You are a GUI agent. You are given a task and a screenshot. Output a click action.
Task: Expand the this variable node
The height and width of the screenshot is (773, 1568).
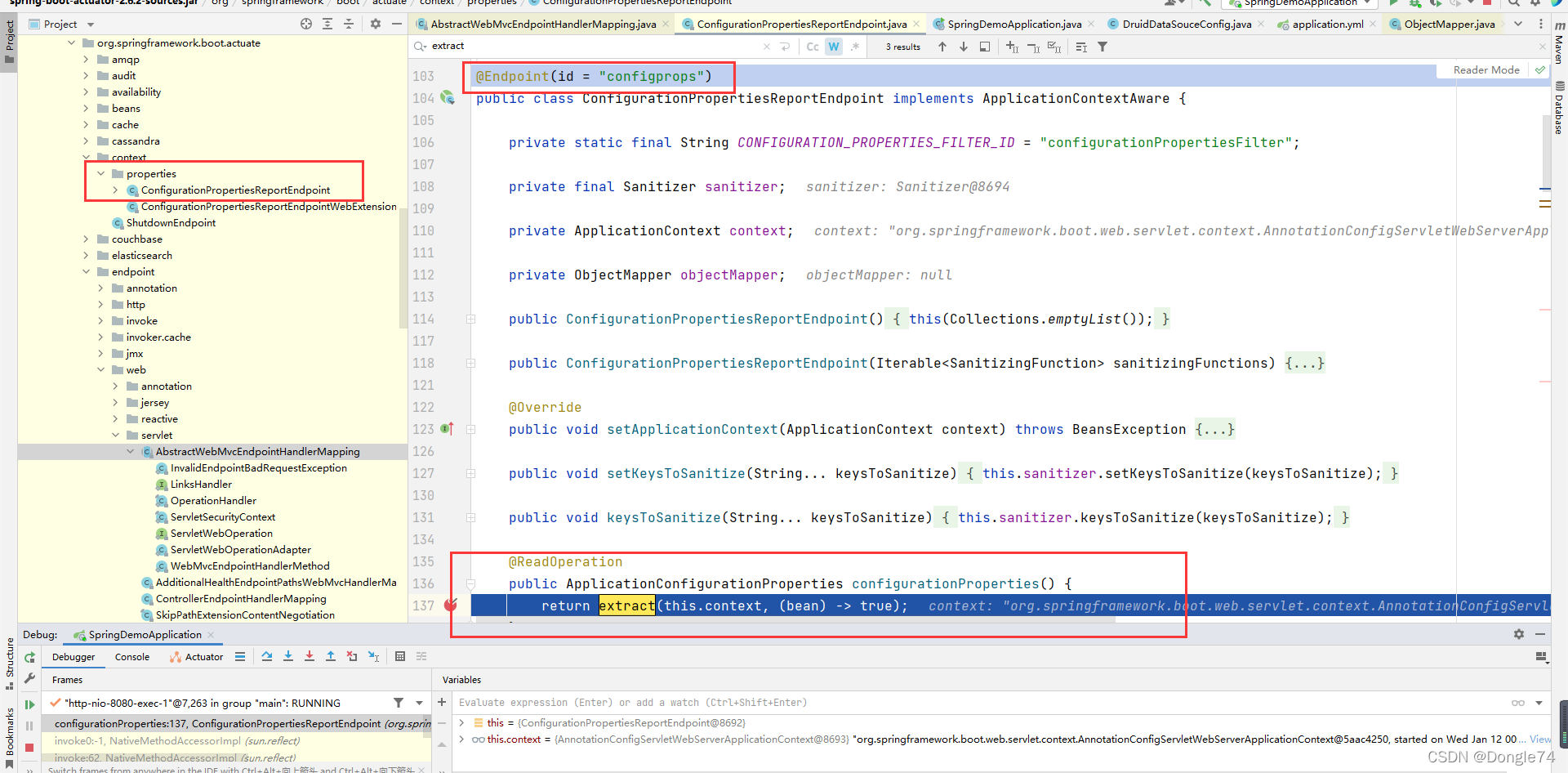tap(462, 722)
